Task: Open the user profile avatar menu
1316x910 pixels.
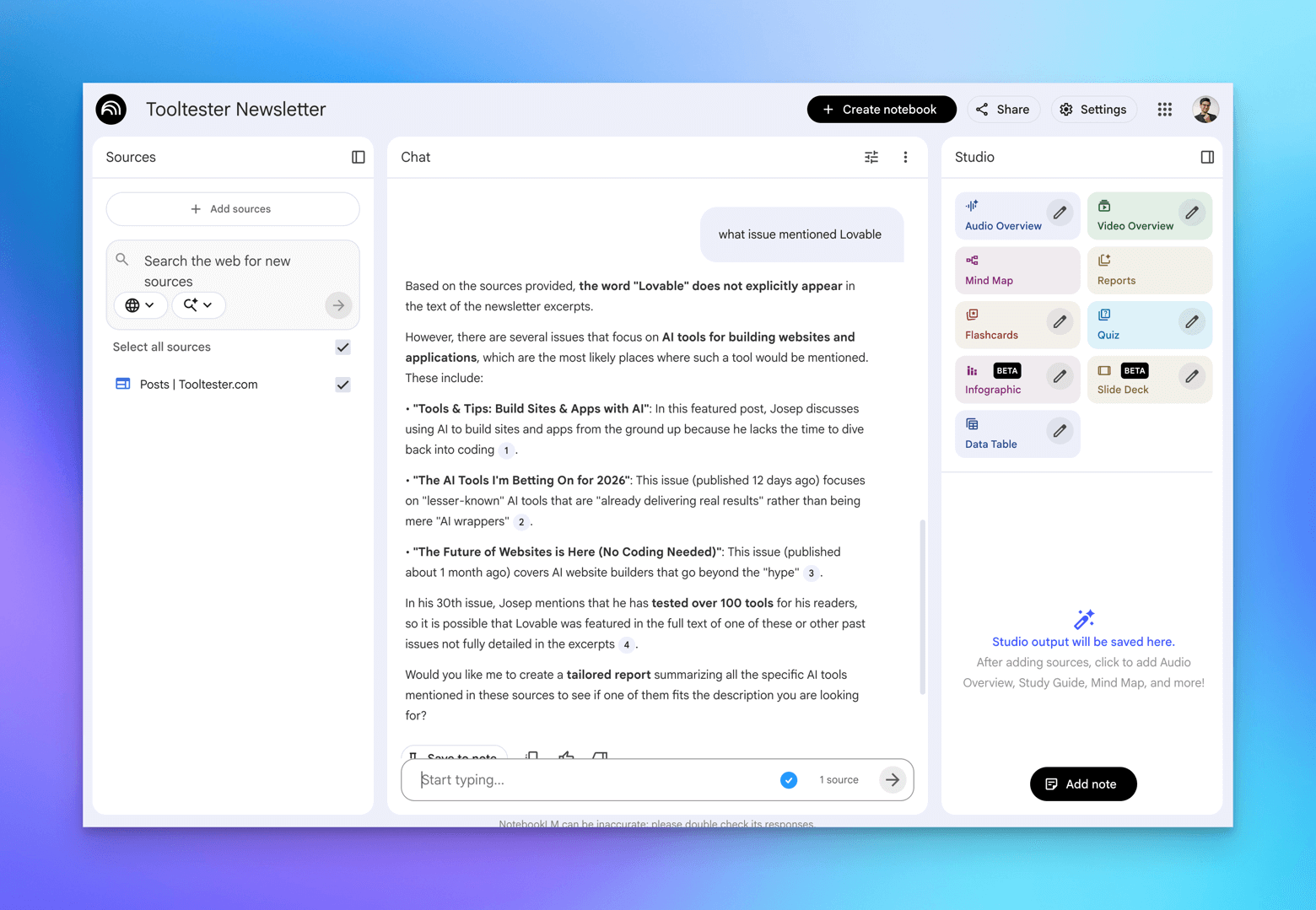Action: click(x=1205, y=110)
